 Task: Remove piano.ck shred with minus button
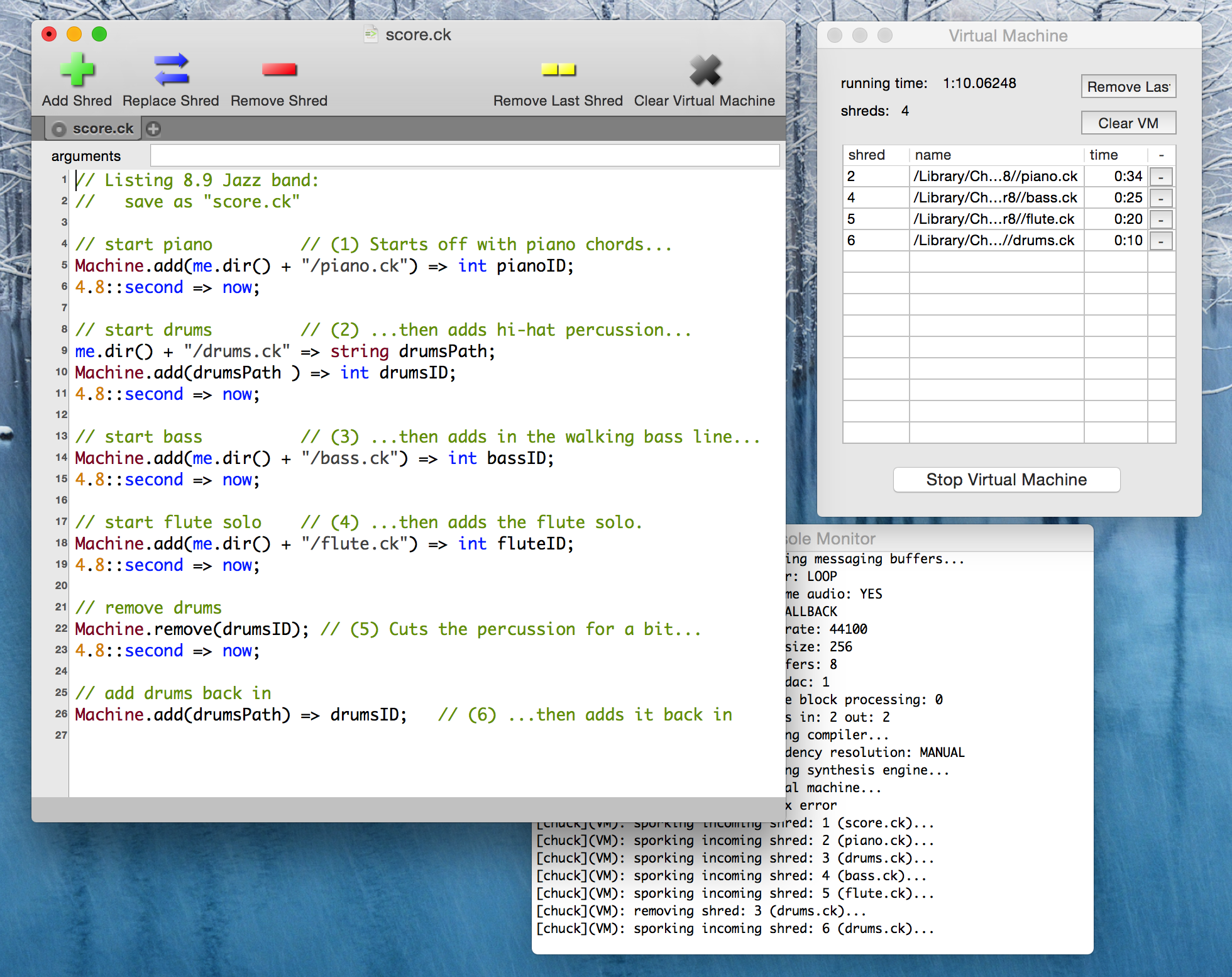(x=1160, y=177)
